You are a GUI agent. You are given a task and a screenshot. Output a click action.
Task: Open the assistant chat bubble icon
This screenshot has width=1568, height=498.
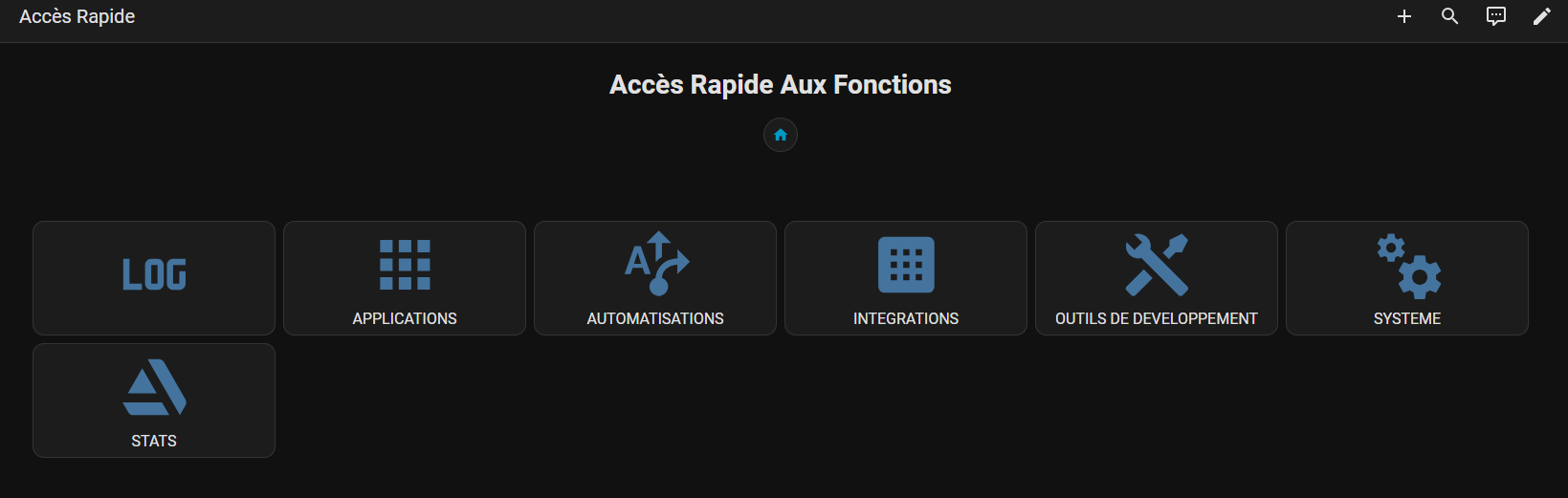1496,16
